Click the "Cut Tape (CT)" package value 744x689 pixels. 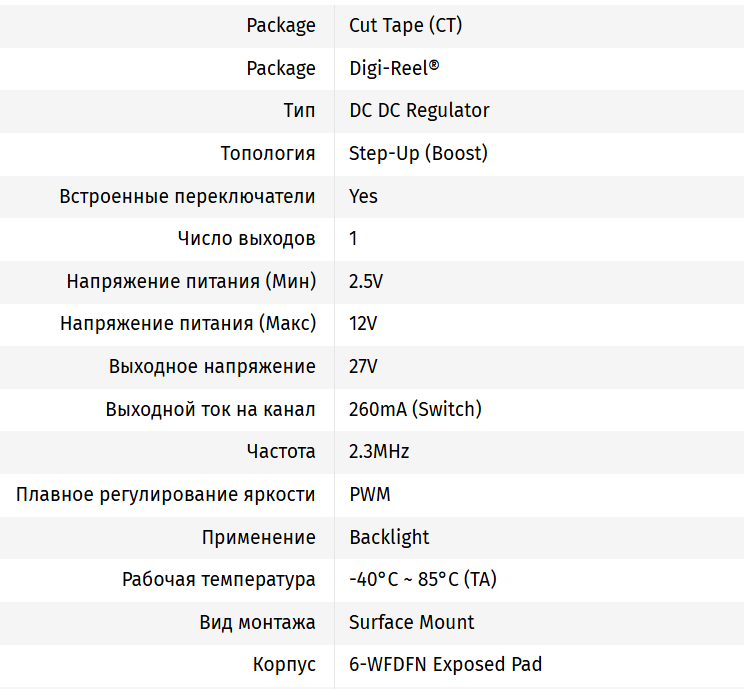pyautogui.click(x=405, y=26)
